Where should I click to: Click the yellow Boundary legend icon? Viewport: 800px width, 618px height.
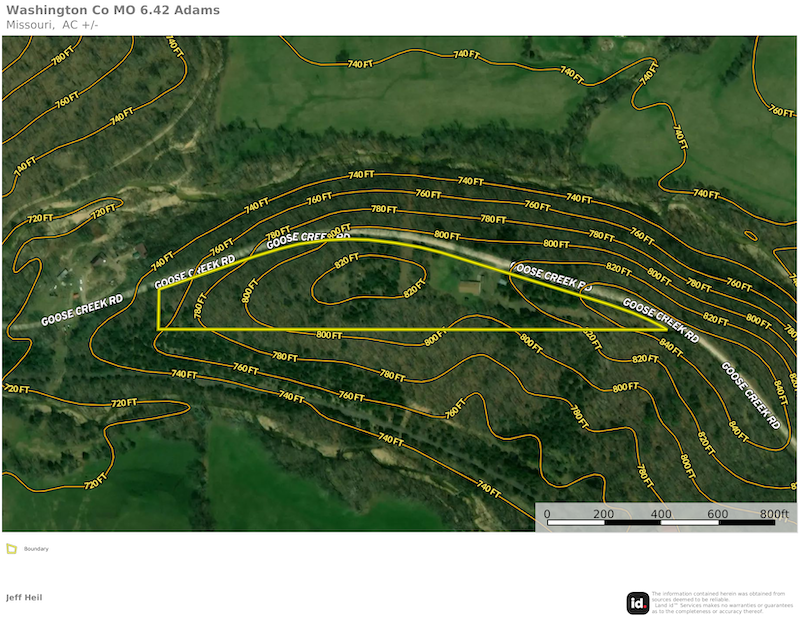click(x=11, y=548)
